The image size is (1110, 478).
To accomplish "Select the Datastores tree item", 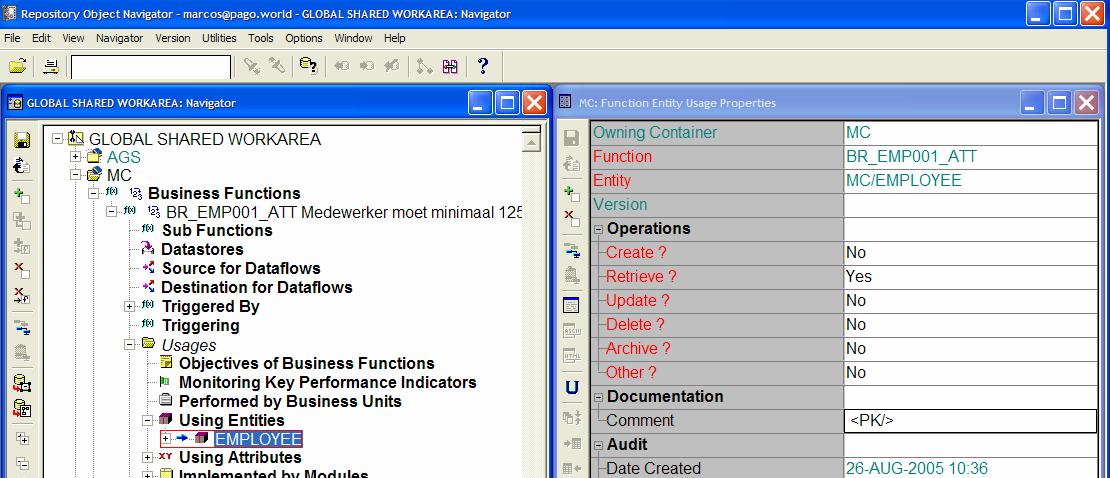I will tap(202, 249).
